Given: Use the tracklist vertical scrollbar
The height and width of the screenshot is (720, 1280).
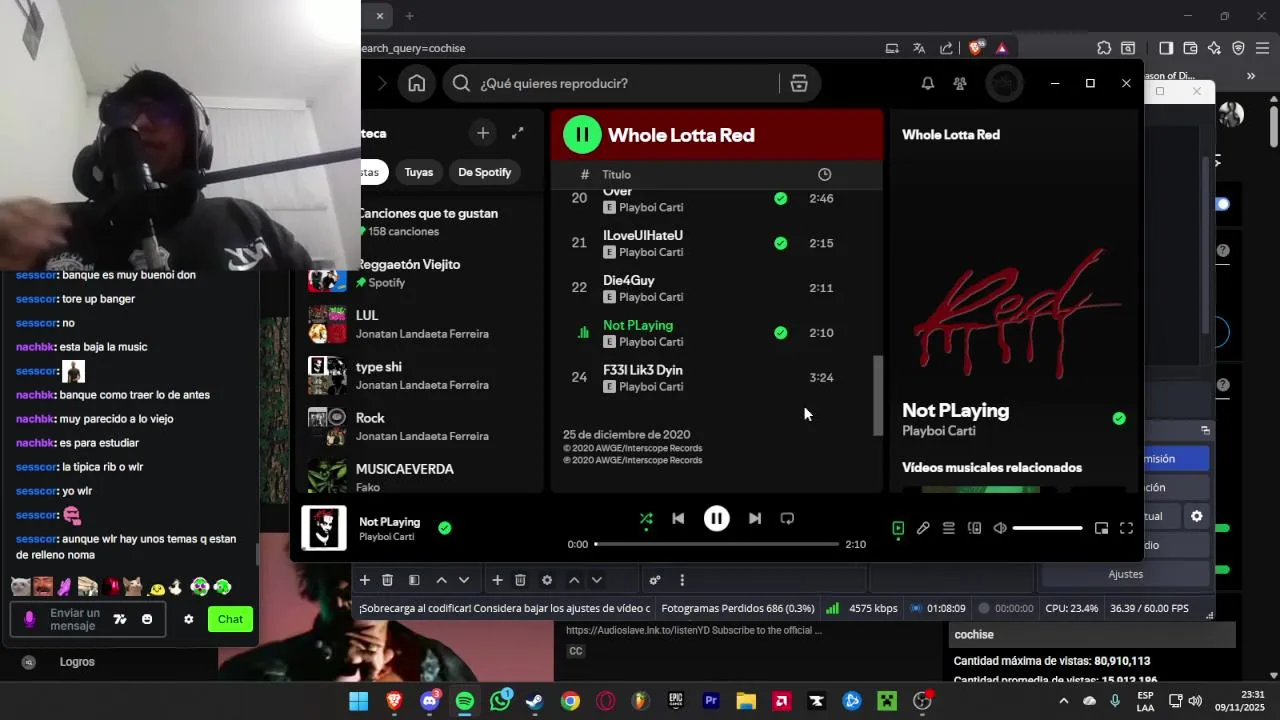Looking at the screenshot, I should click(x=878, y=395).
